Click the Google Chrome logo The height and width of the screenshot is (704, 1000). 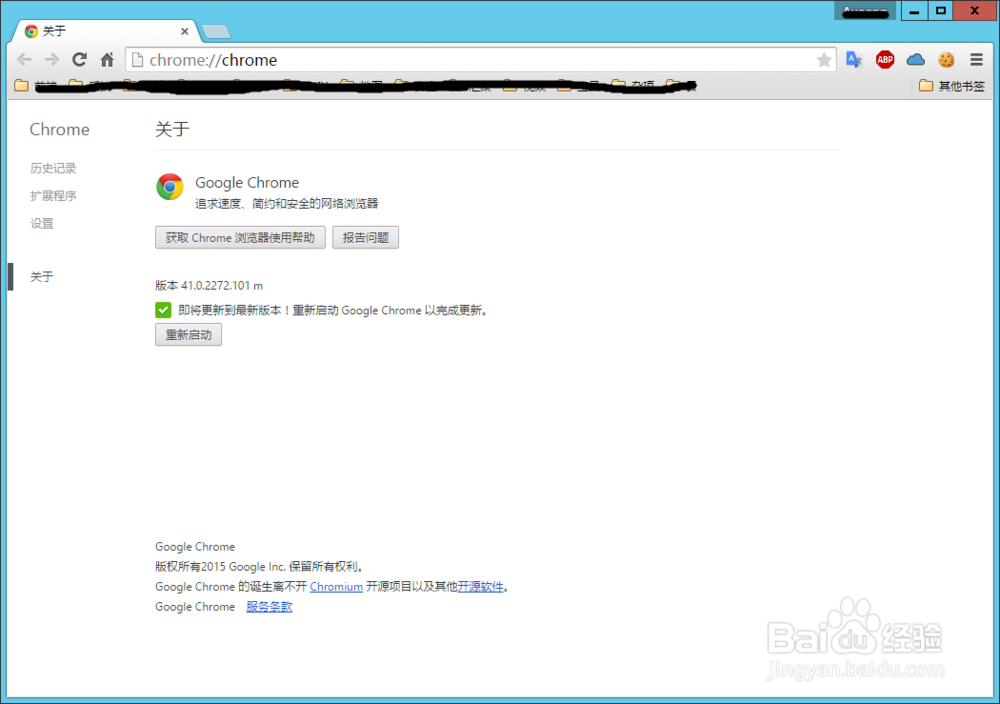[x=170, y=186]
